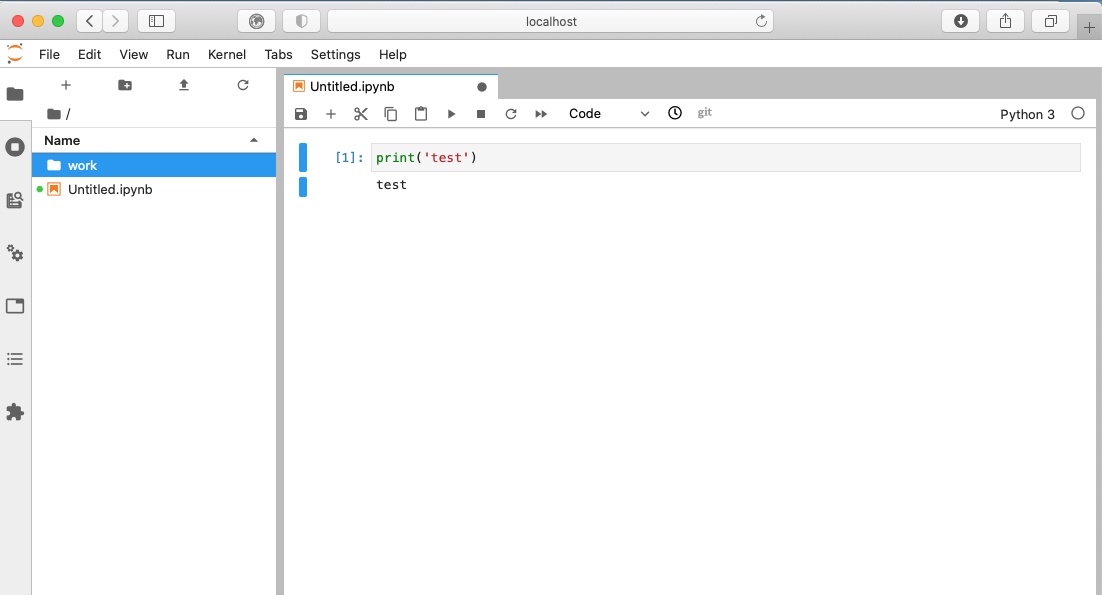1102x595 pixels.
Task: Open the Extension Manager puzzle icon
Action: tap(15, 412)
